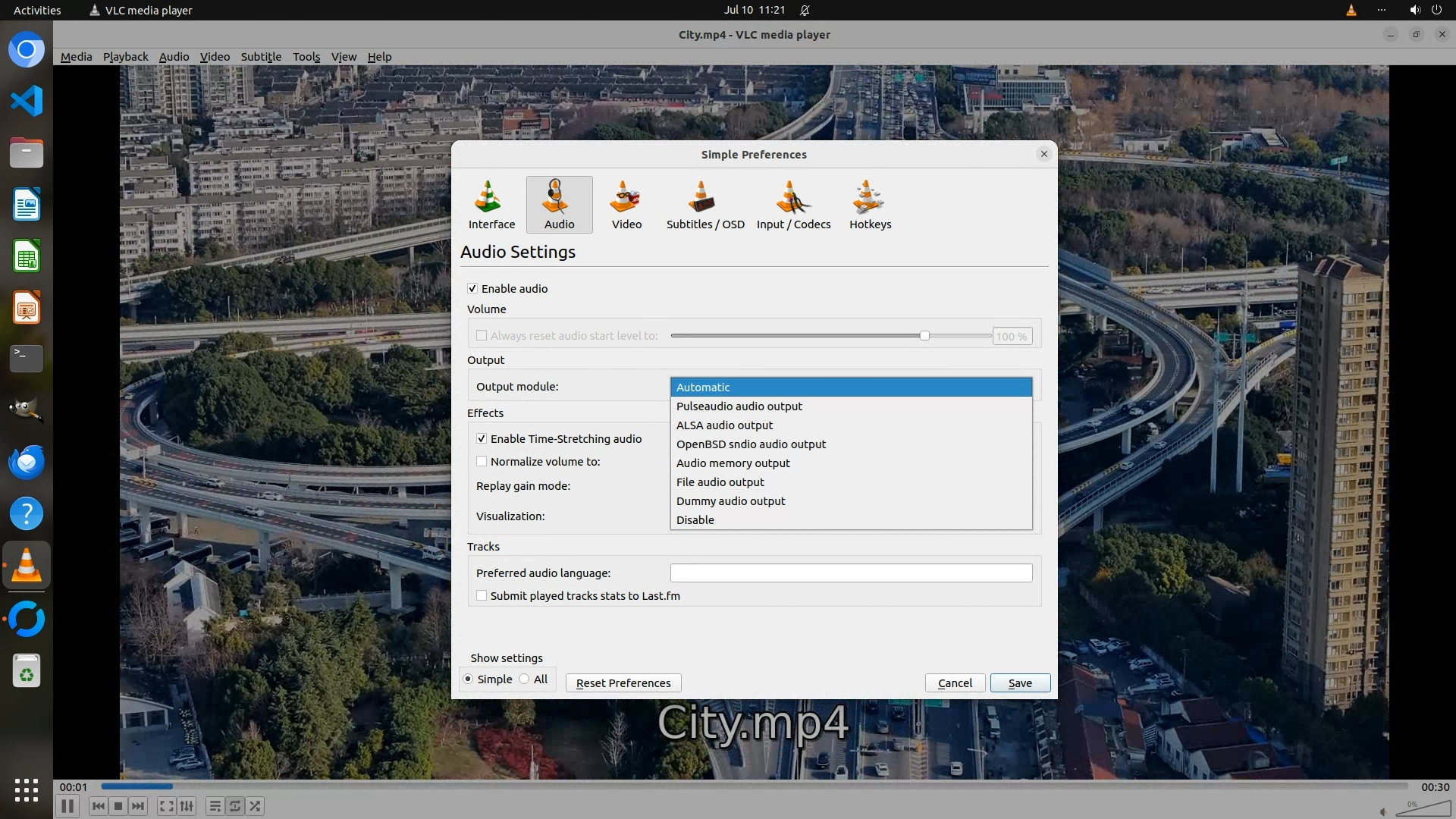
Task: Uncheck the Enable audio checkbox
Action: [472, 289]
